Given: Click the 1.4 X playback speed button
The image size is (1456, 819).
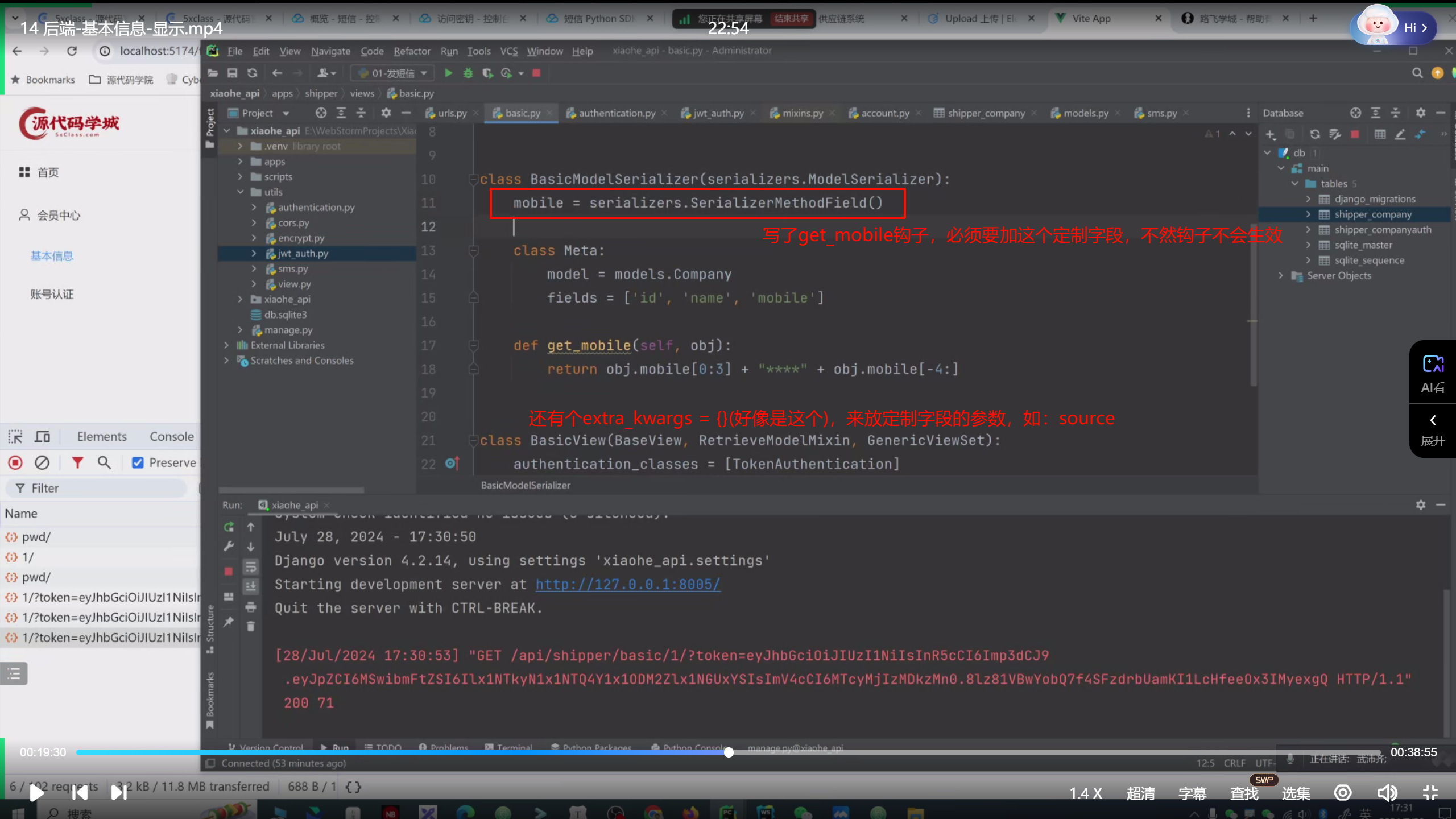Looking at the screenshot, I should coord(1086,793).
